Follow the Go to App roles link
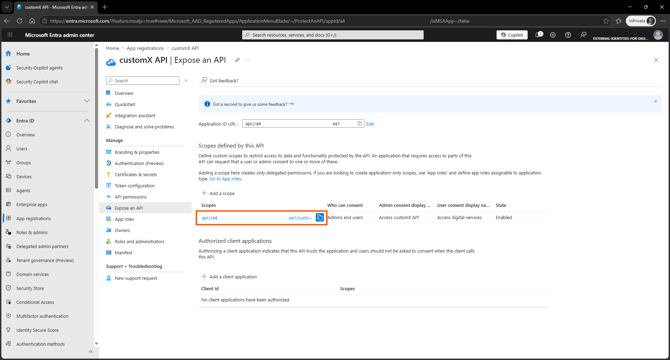670x360 pixels. click(x=226, y=179)
